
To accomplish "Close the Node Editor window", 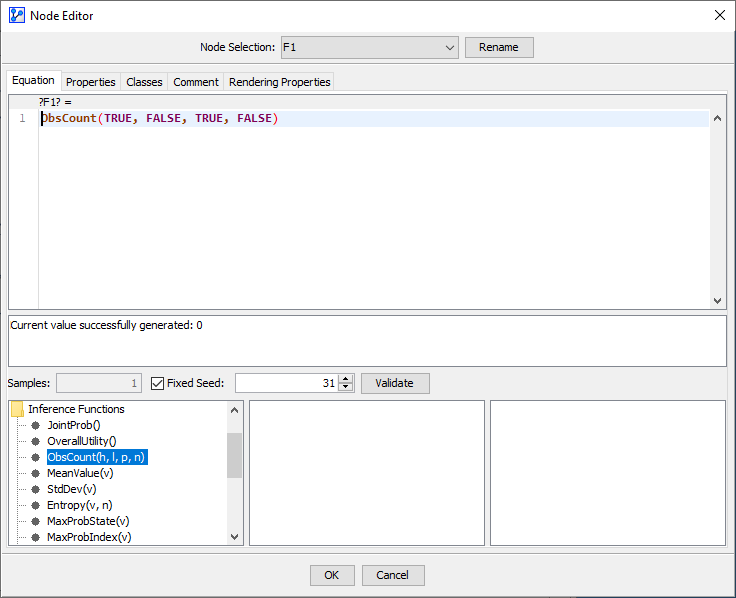I will [720, 15].
